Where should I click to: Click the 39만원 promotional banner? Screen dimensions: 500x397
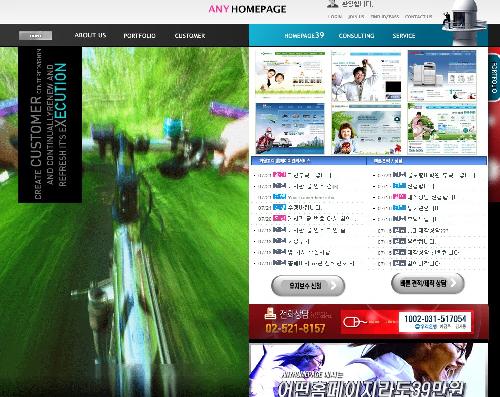click(368, 370)
